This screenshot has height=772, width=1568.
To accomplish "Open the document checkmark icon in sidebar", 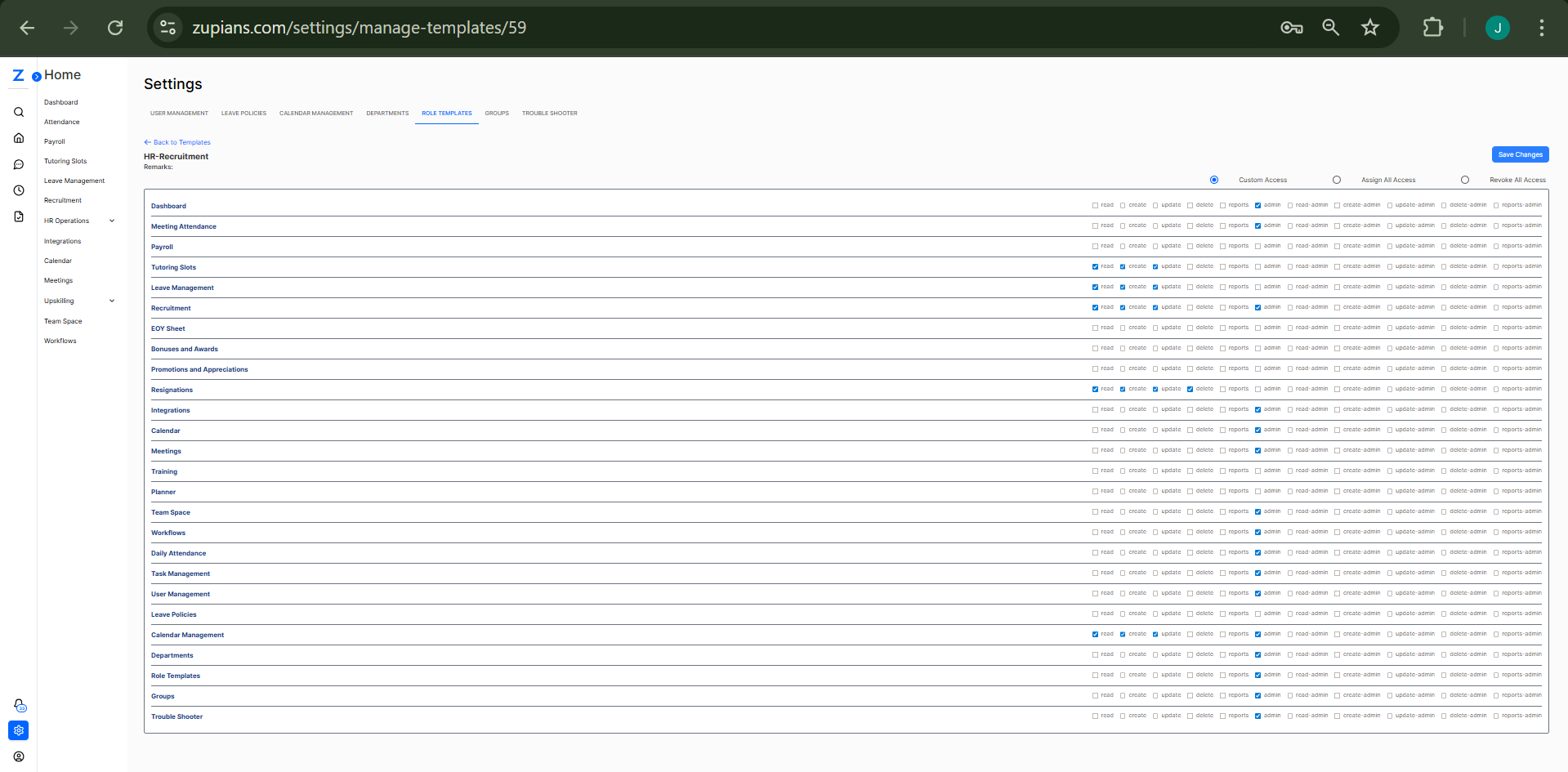I will tap(19, 216).
